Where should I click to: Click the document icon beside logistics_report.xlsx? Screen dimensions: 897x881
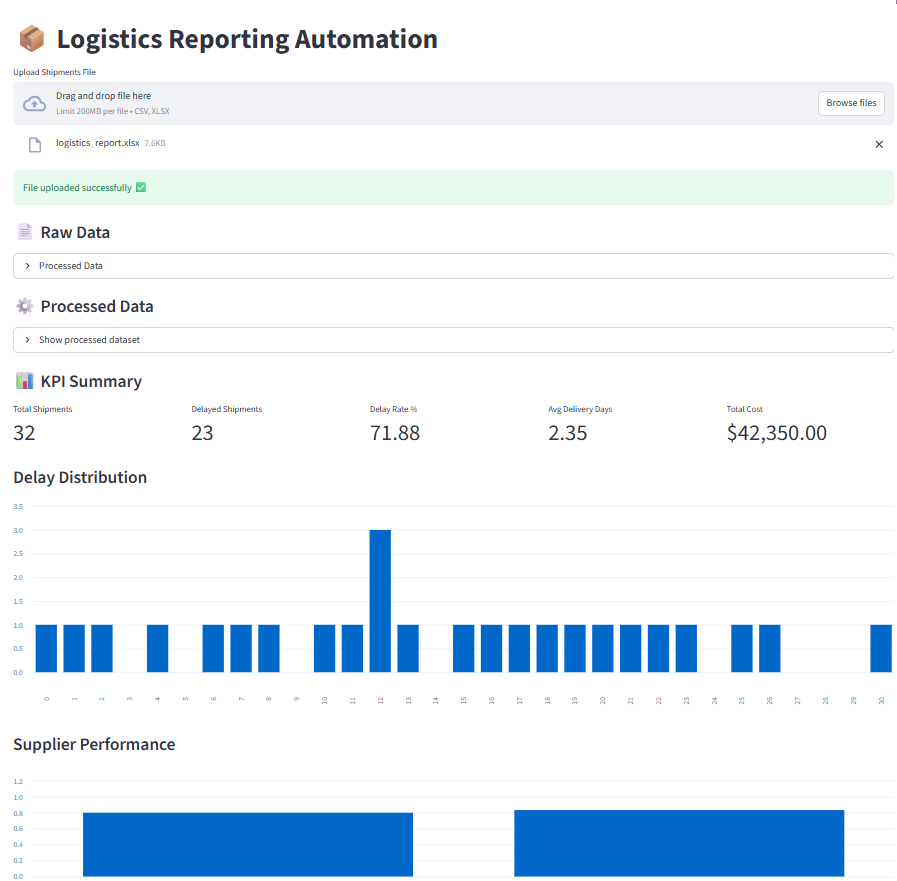pyautogui.click(x=35, y=143)
